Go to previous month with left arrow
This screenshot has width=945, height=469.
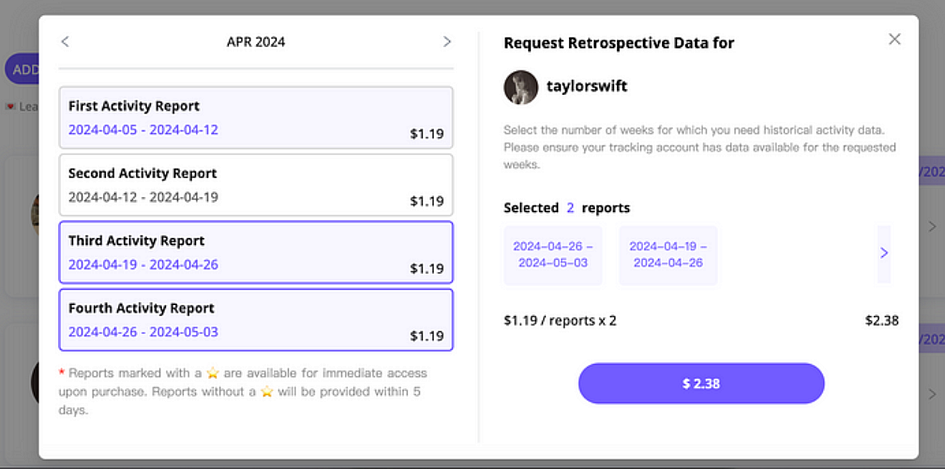coord(65,42)
